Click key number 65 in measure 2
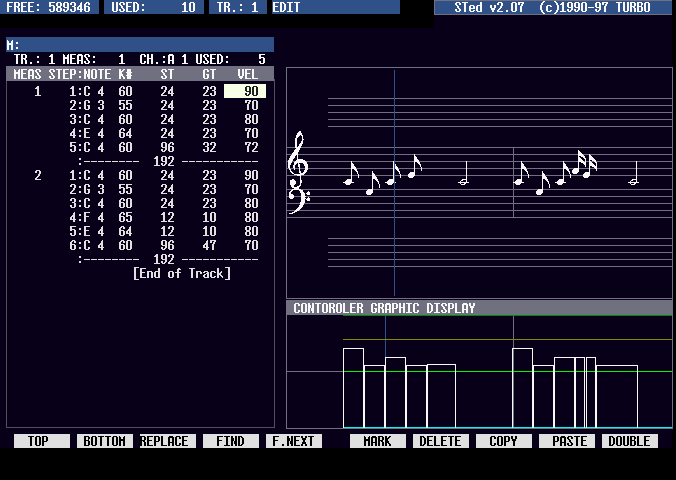676x480 pixels. point(125,217)
